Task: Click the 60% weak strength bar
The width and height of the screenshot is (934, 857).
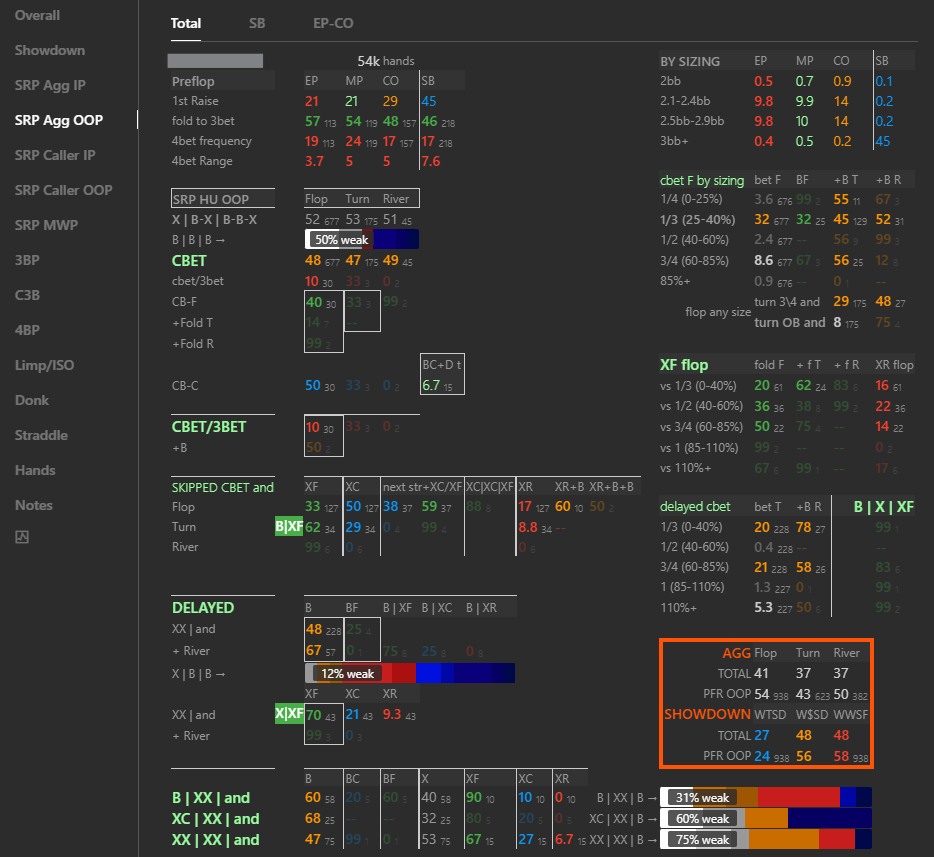Action: coord(766,818)
